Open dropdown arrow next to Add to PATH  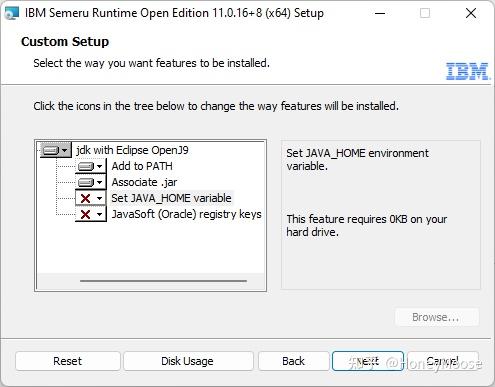[99, 166]
